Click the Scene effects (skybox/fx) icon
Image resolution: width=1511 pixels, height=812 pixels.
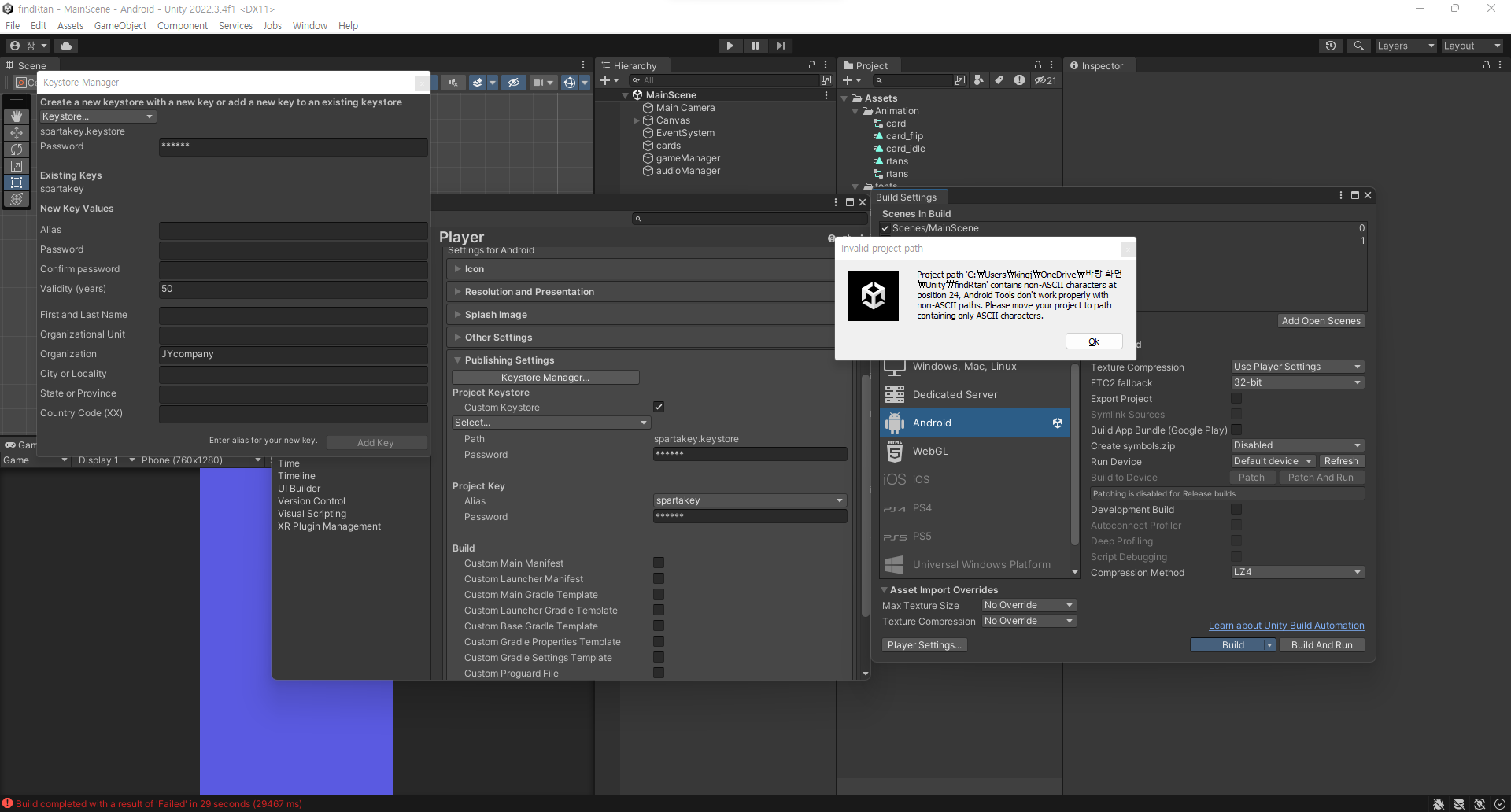coord(477,82)
